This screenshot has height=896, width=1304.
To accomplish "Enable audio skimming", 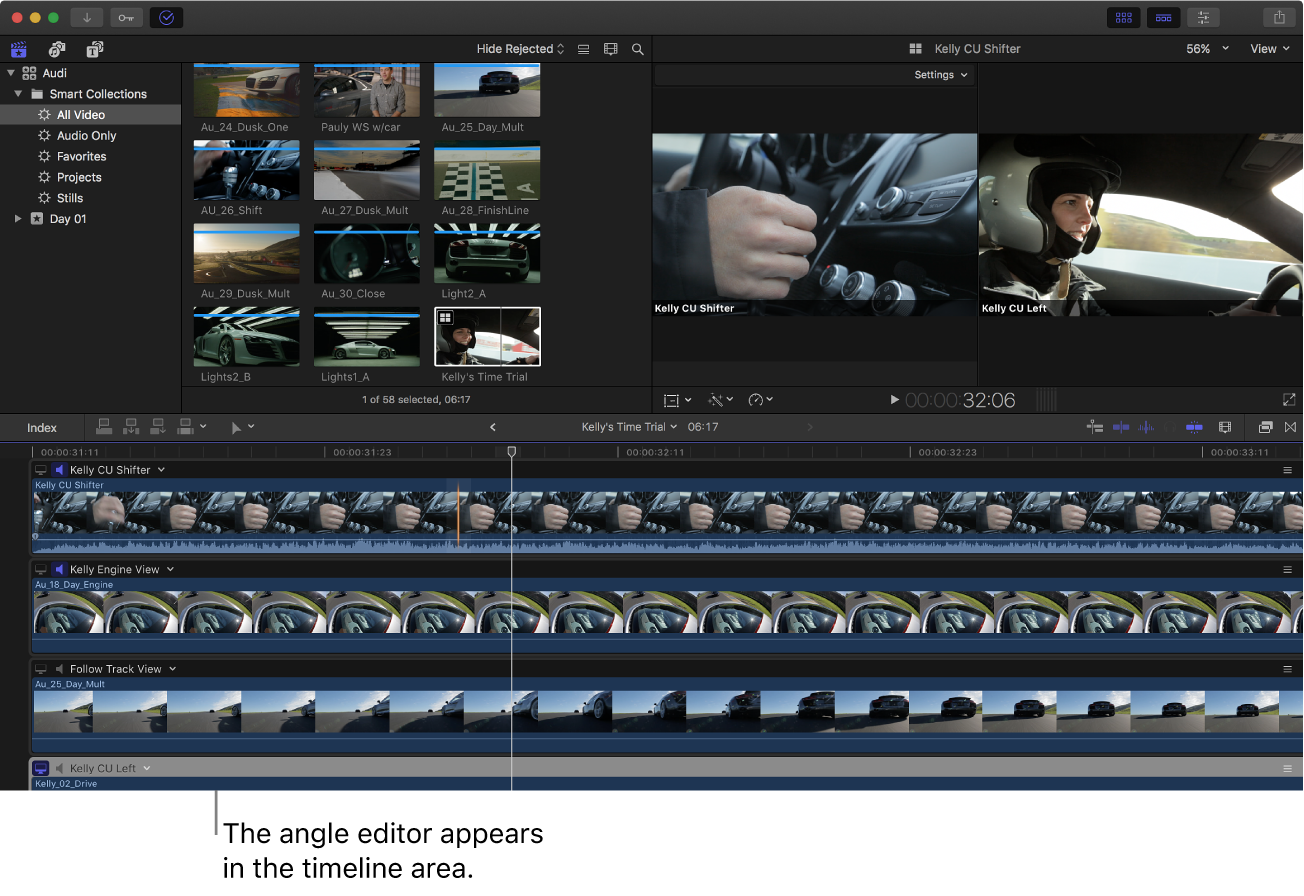I will pos(1146,426).
